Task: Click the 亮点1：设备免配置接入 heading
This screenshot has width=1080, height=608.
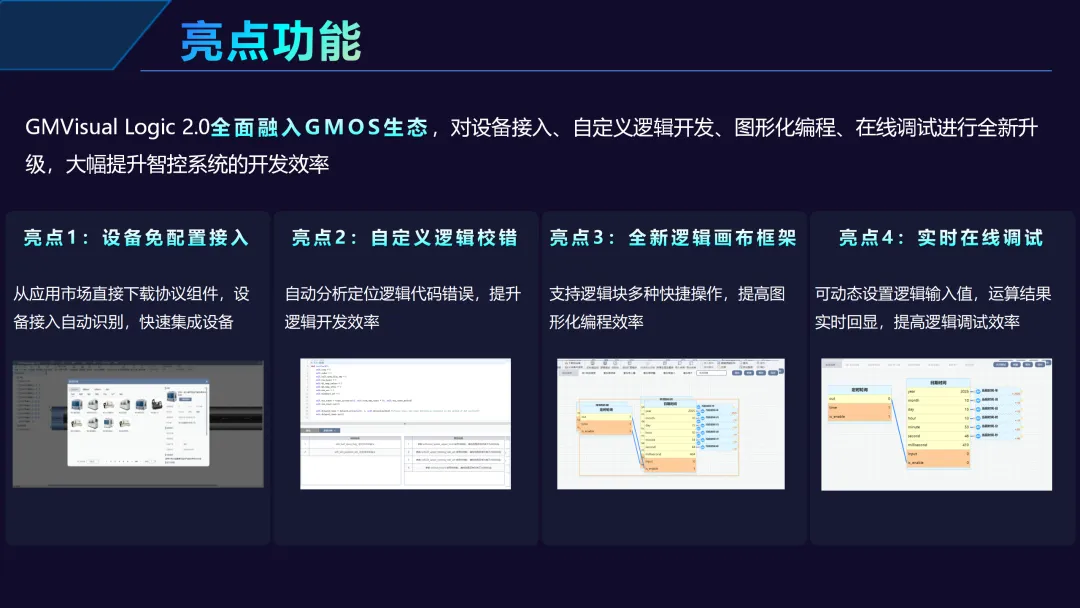Action: point(137,238)
